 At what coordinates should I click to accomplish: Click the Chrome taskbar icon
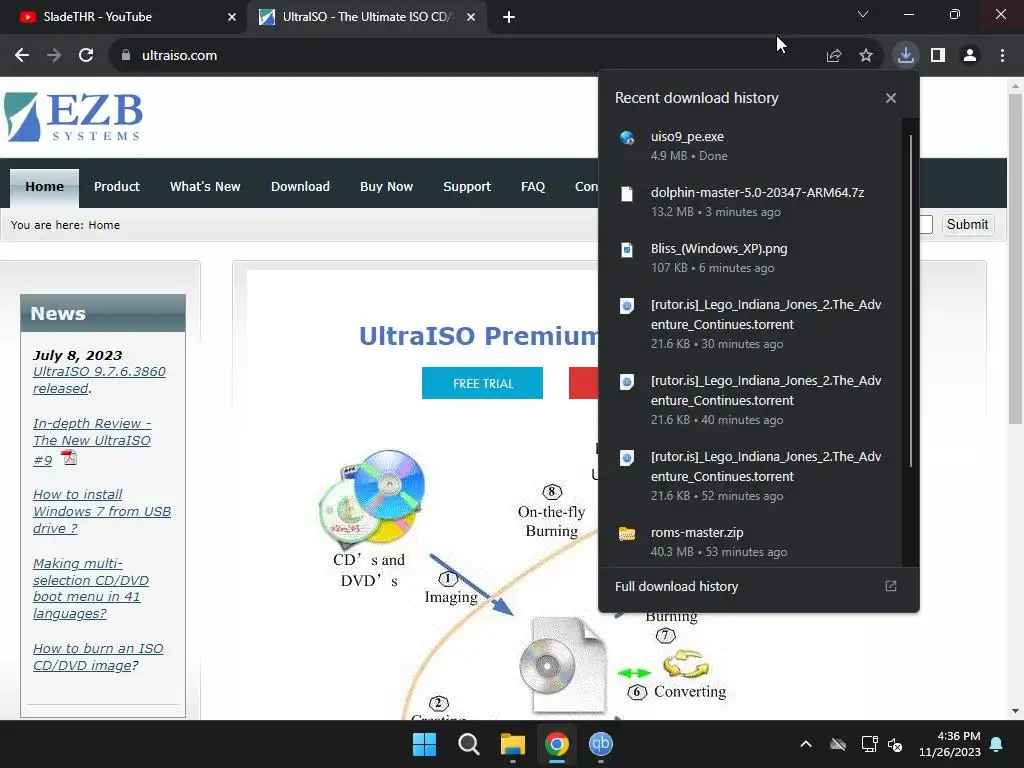(x=557, y=744)
